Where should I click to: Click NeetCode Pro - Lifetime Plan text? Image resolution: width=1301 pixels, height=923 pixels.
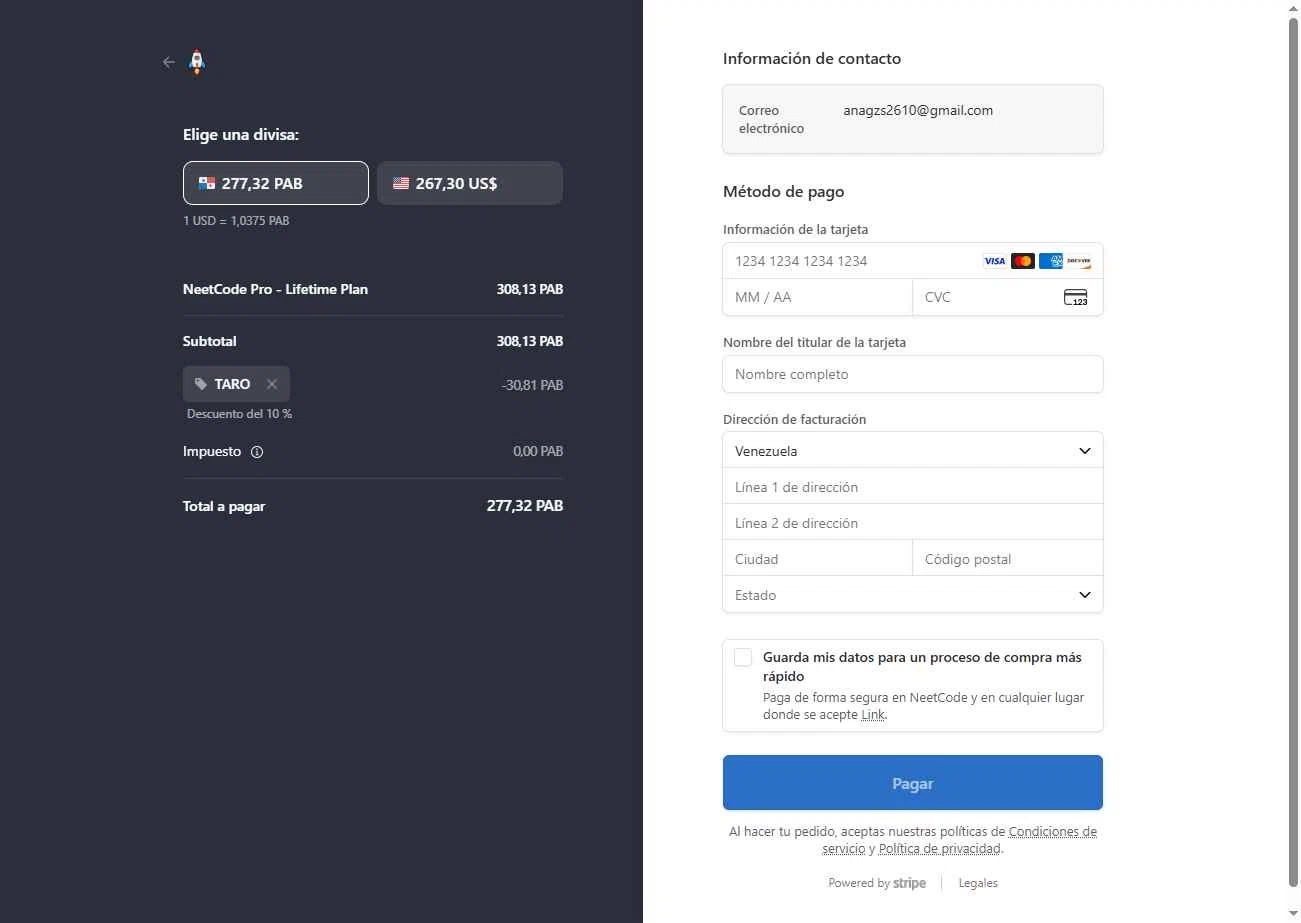tap(275, 289)
